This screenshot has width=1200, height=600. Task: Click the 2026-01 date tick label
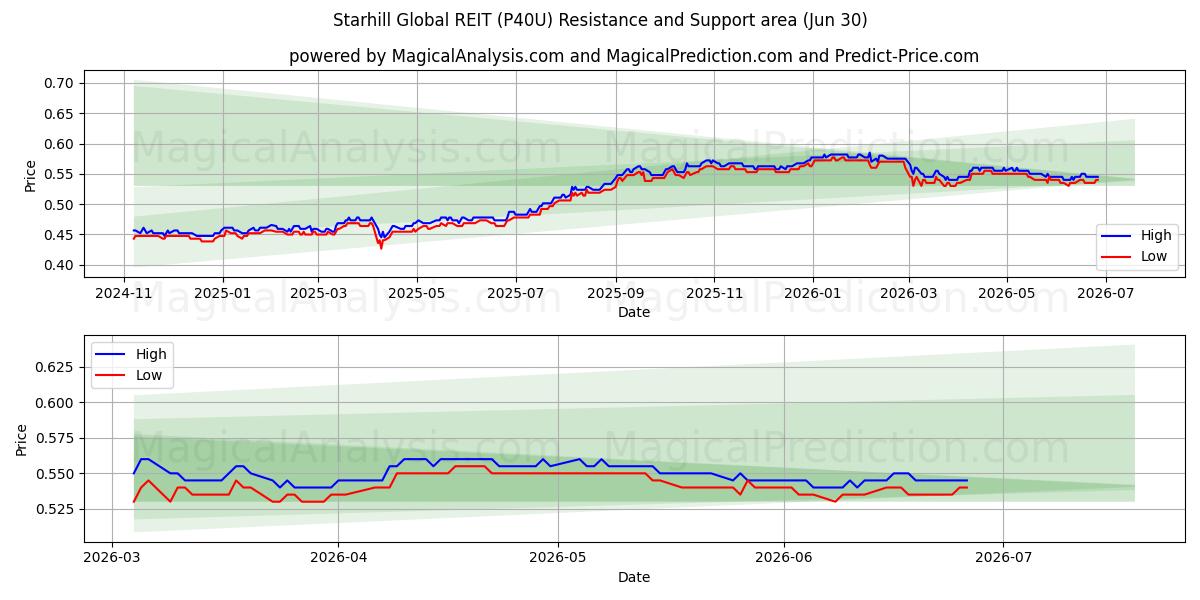click(813, 293)
